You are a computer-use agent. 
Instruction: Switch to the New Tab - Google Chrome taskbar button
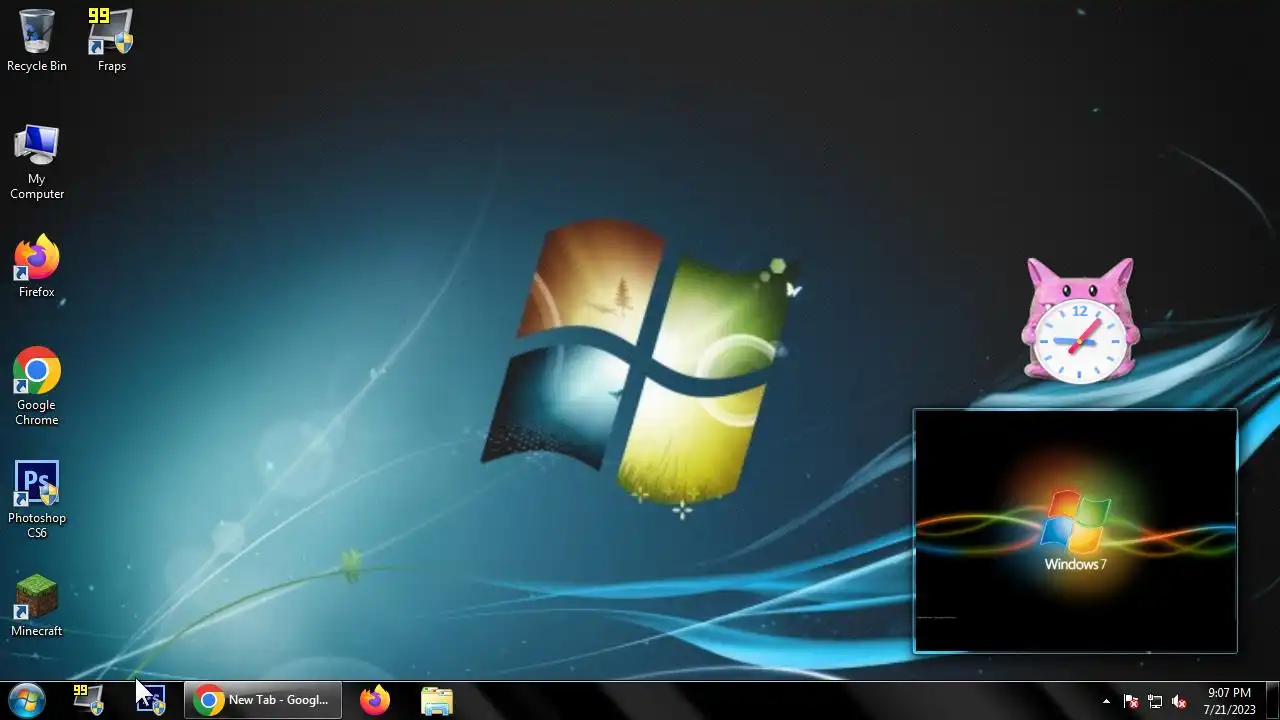[263, 700]
